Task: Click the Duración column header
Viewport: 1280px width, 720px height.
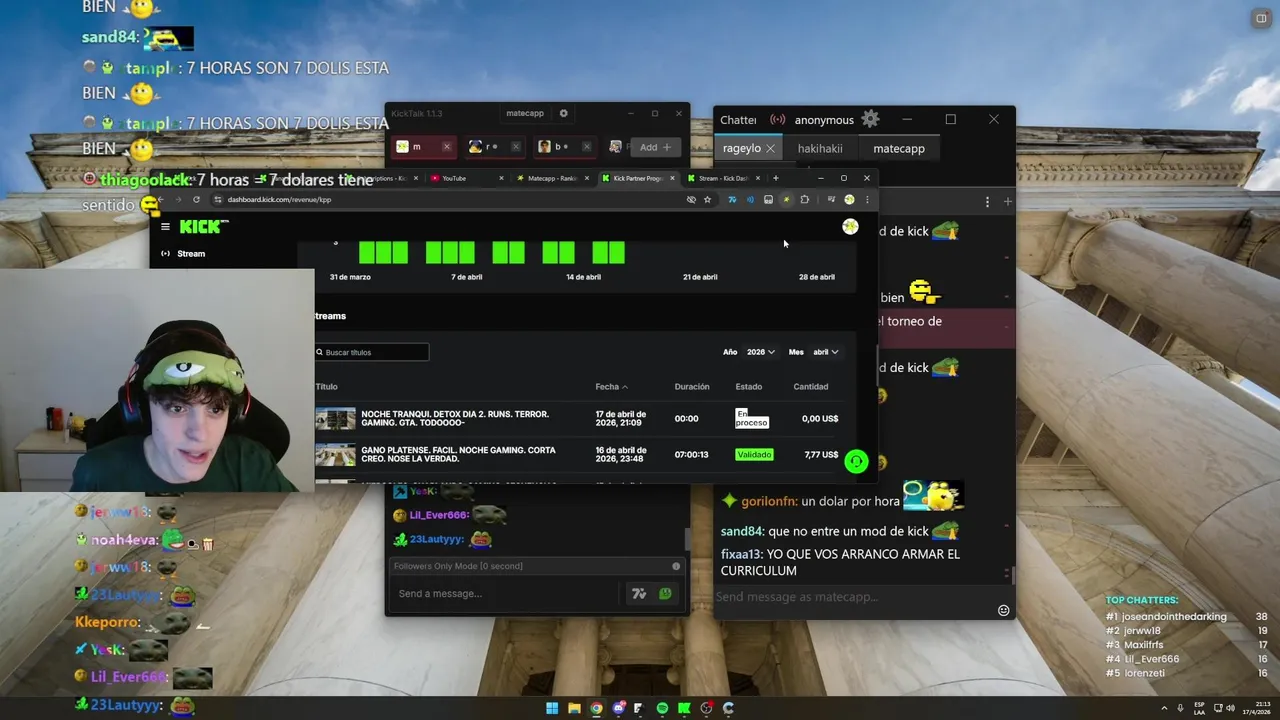Action: 692,387
